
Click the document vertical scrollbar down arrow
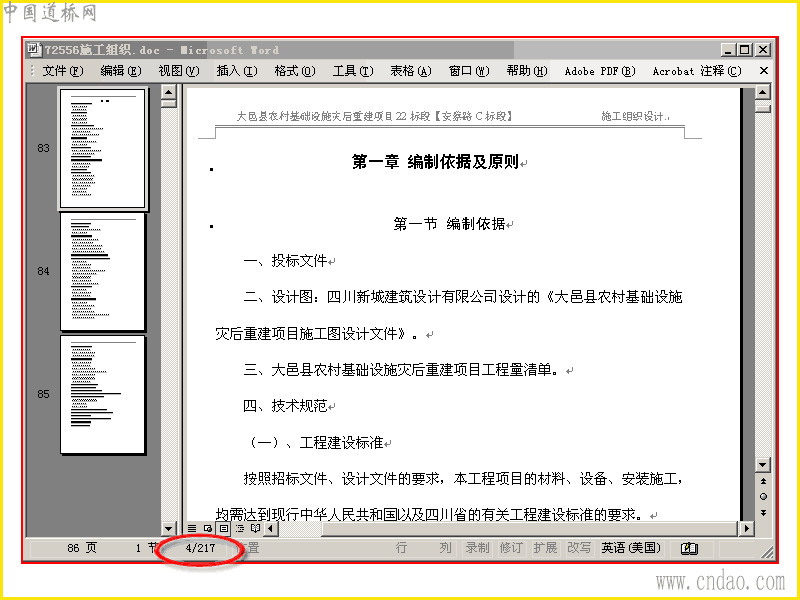click(763, 465)
